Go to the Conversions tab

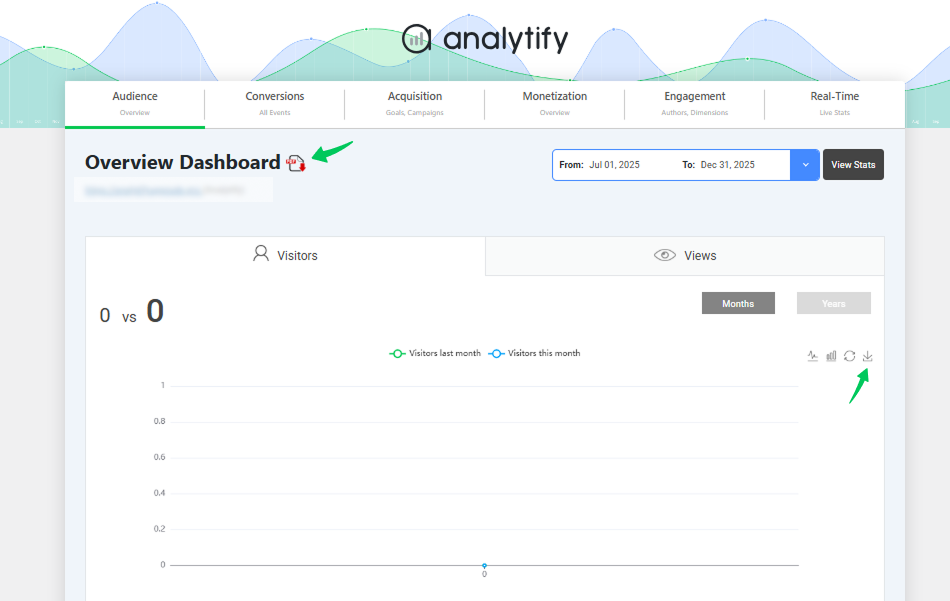click(275, 103)
